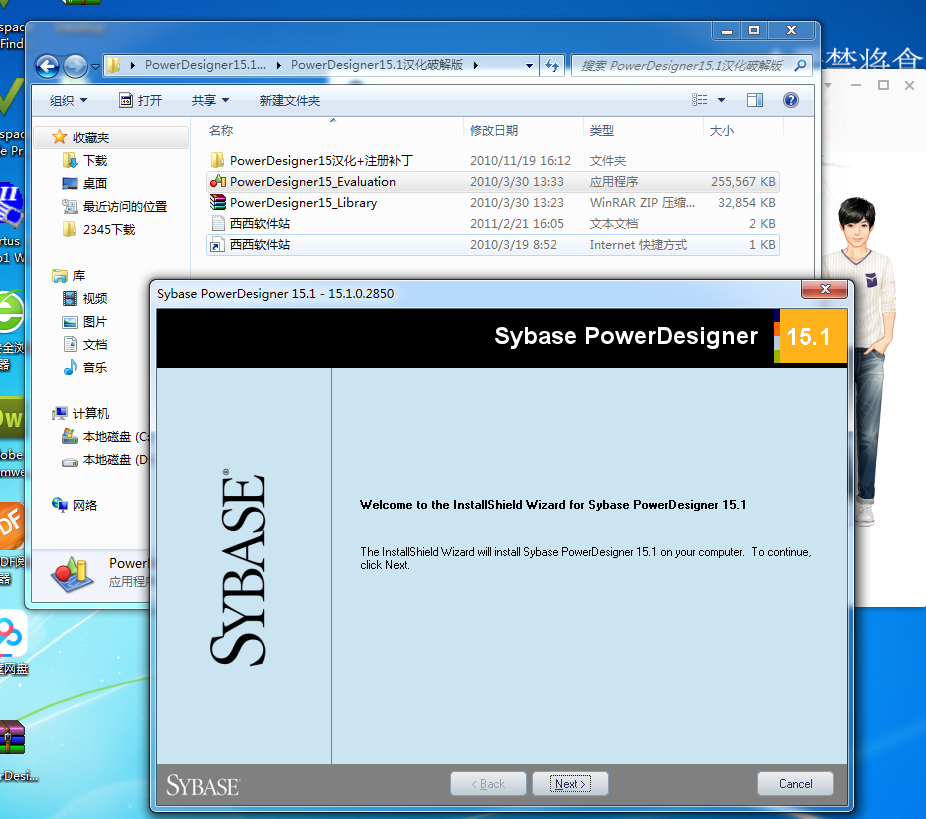This screenshot has width=926, height=819.
Task: Click the Explorer back navigation arrow
Action: [x=47, y=66]
